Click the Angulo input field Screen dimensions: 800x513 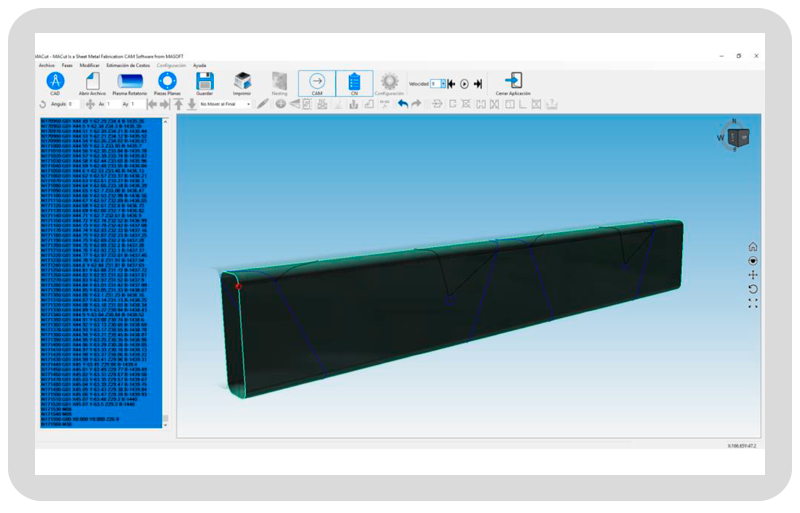[74, 103]
